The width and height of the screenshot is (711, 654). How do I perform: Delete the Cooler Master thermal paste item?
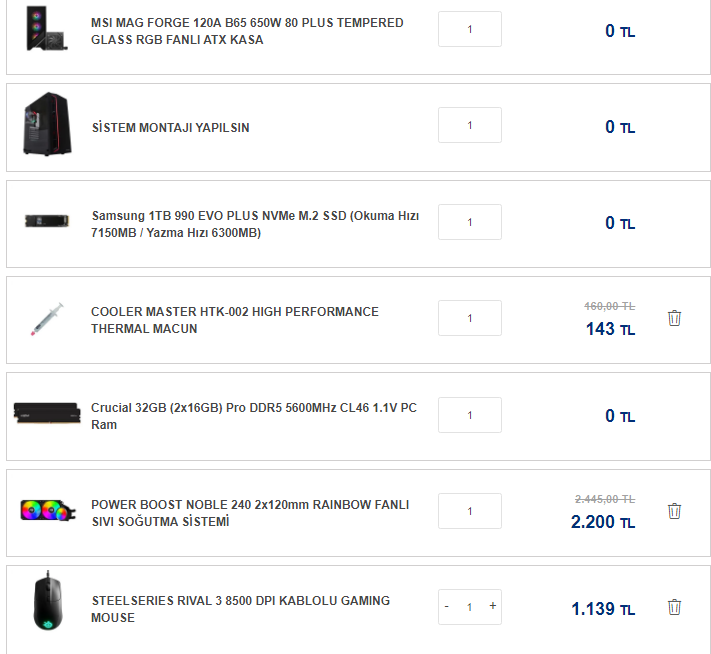tap(674, 319)
